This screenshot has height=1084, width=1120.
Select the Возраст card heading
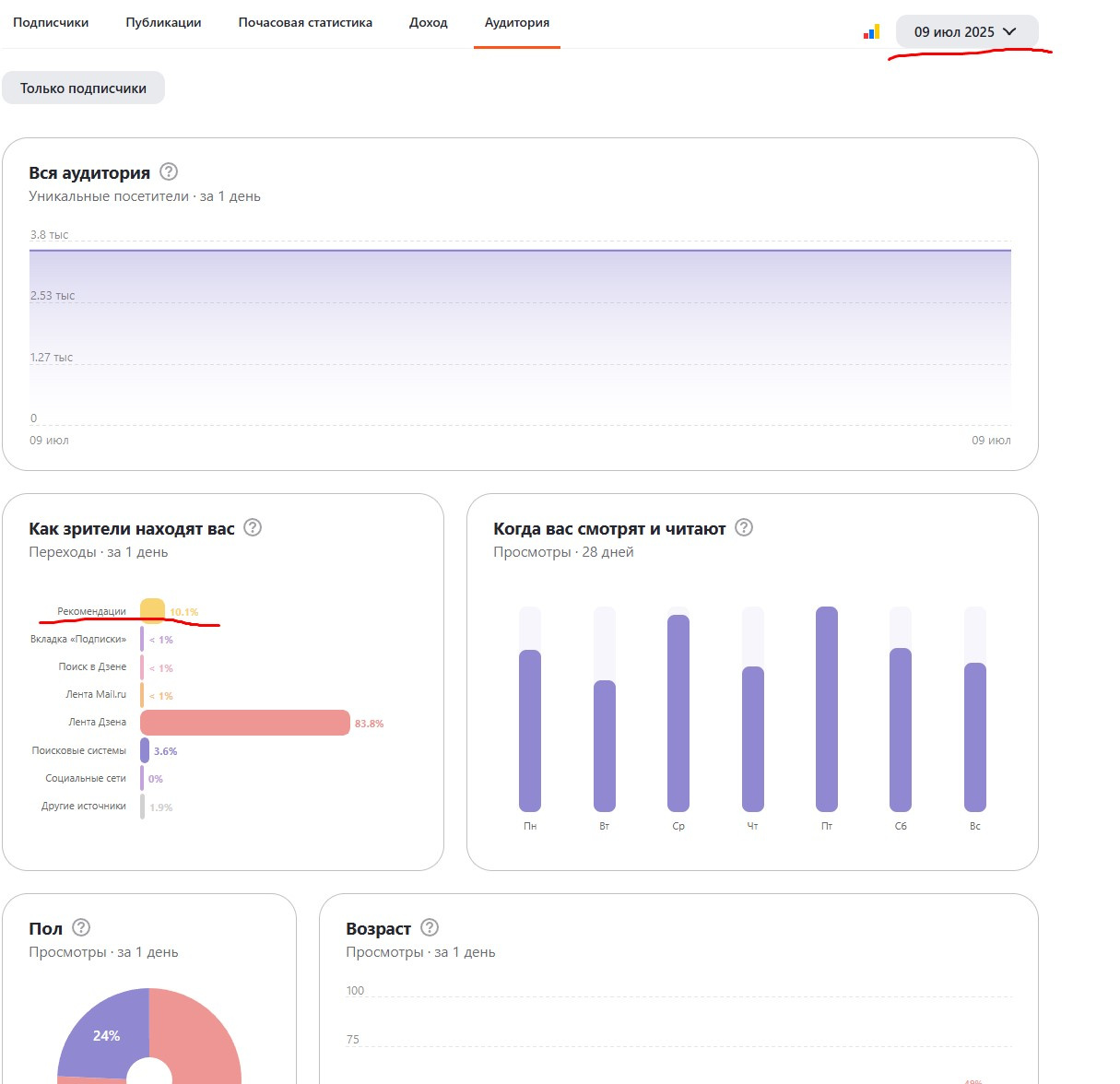(379, 928)
